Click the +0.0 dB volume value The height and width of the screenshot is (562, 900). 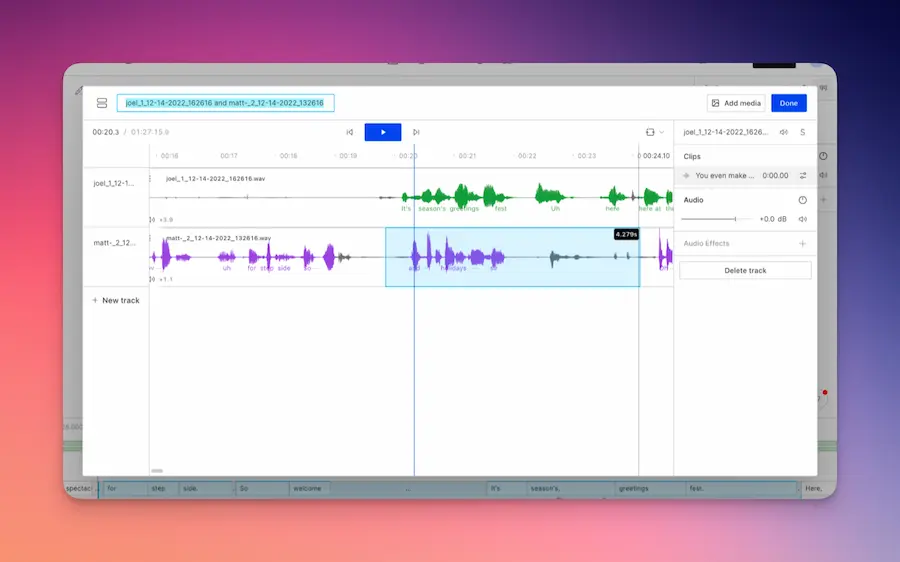coord(773,219)
